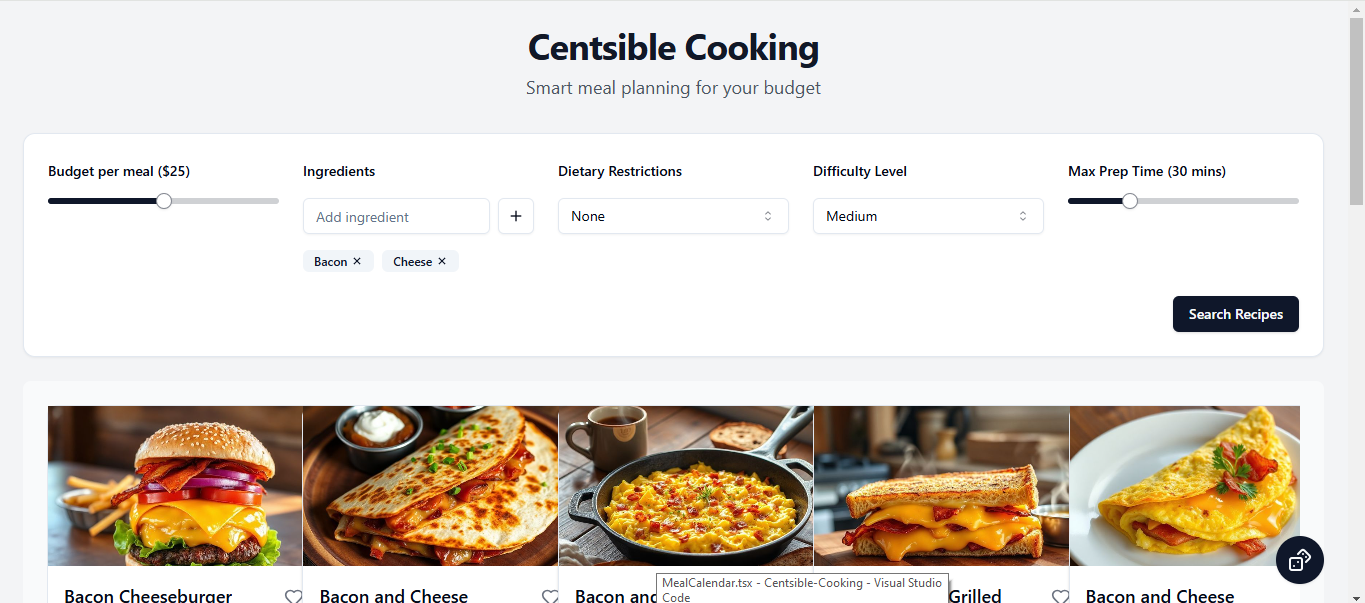Select the Bacon Cheeseburger recipe title

(x=147, y=595)
